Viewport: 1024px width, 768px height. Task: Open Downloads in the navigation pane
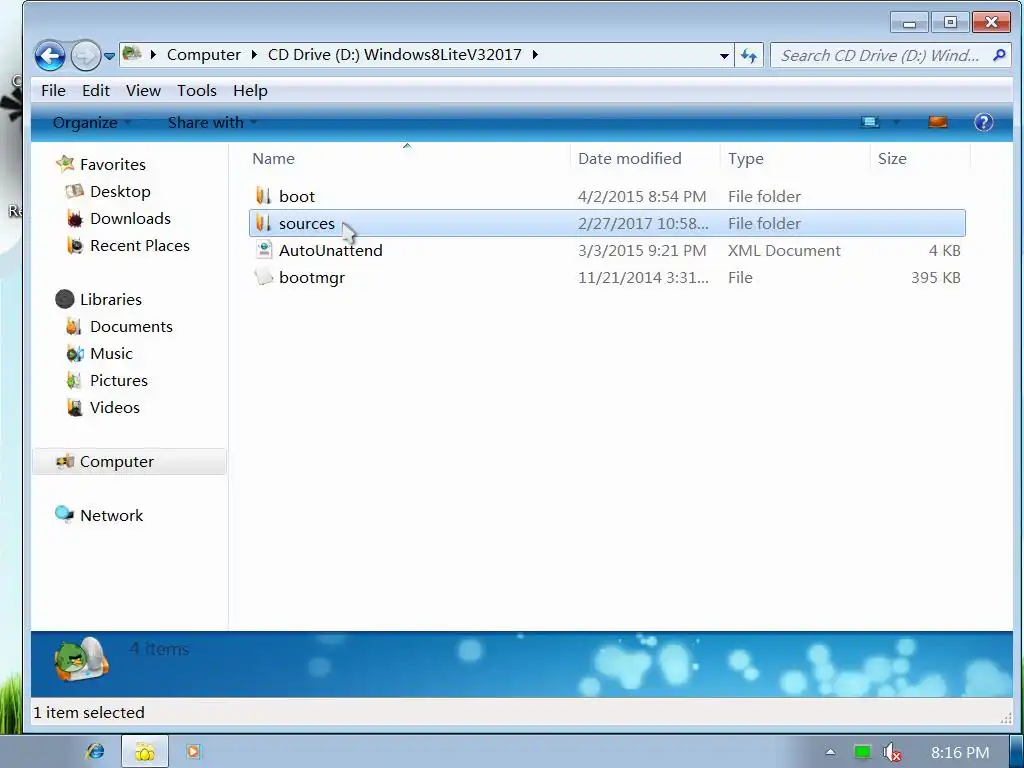click(130, 219)
